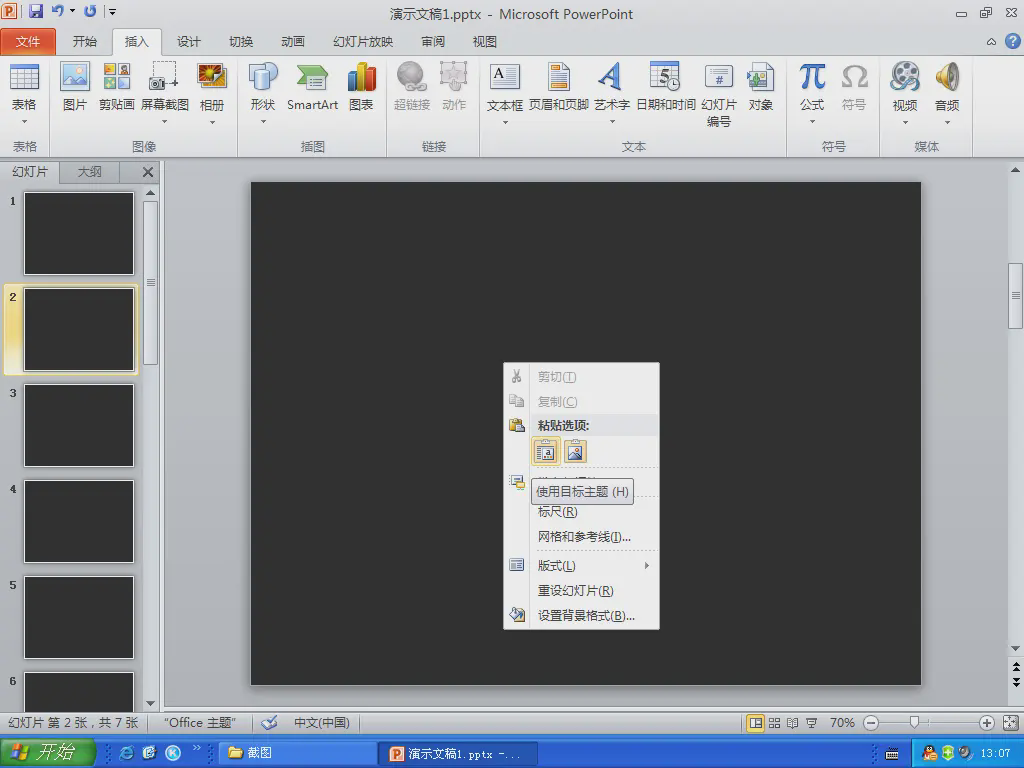The image size is (1024, 768).
Task: Expand the 形状 shapes dropdown
Action: (263, 122)
